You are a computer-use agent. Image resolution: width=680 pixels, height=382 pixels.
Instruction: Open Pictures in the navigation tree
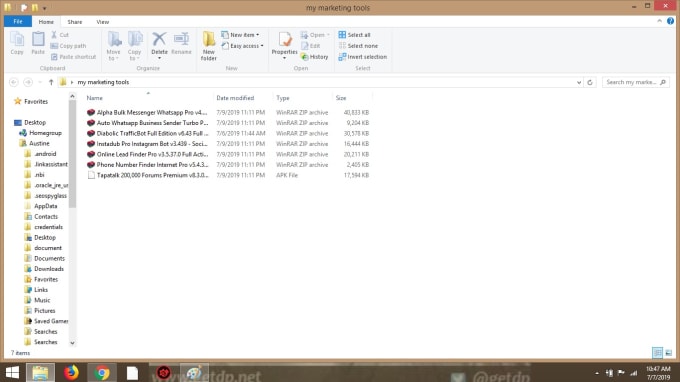(39, 310)
